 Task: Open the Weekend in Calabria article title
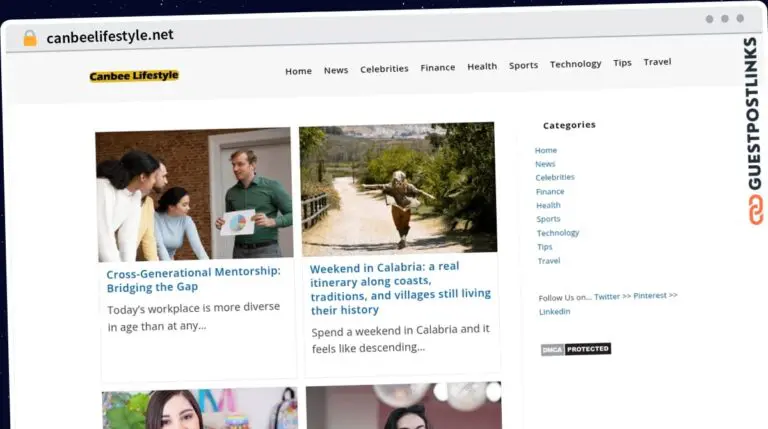pyautogui.click(x=400, y=288)
